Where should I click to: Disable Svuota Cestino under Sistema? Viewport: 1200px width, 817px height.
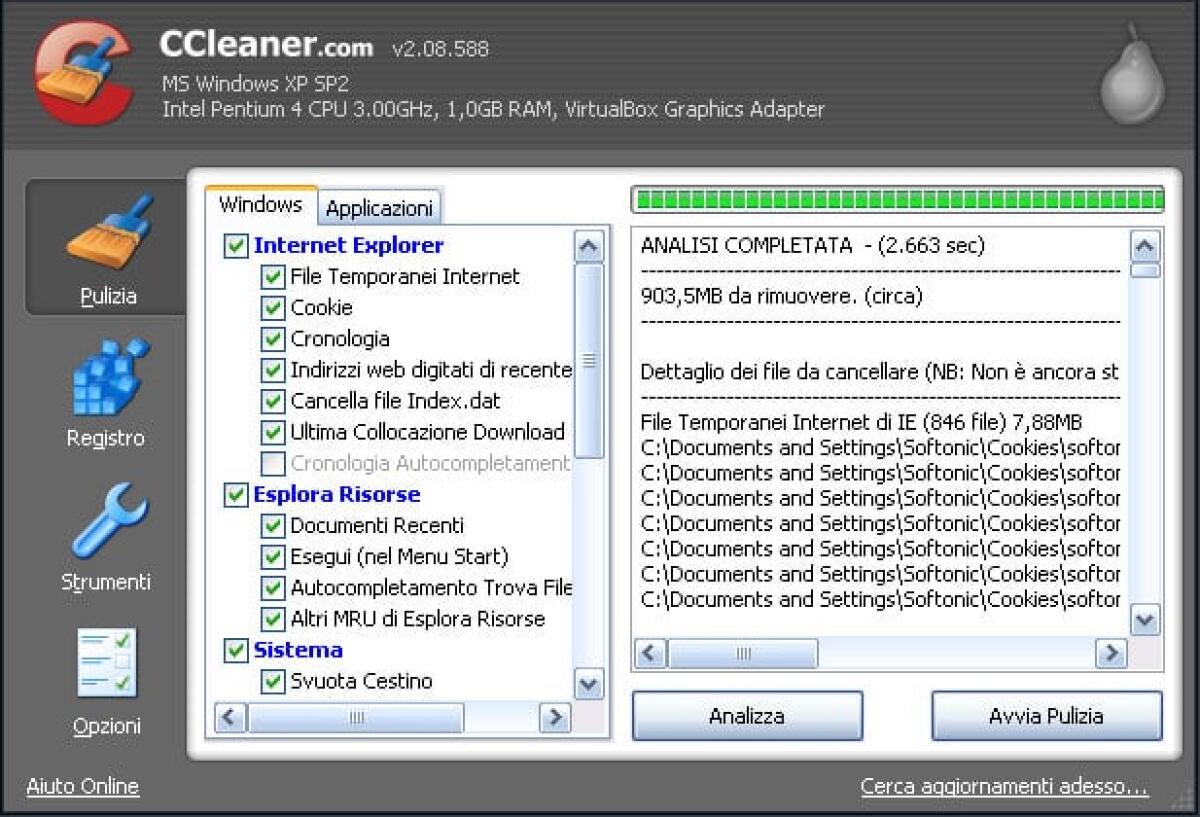(271, 682)
